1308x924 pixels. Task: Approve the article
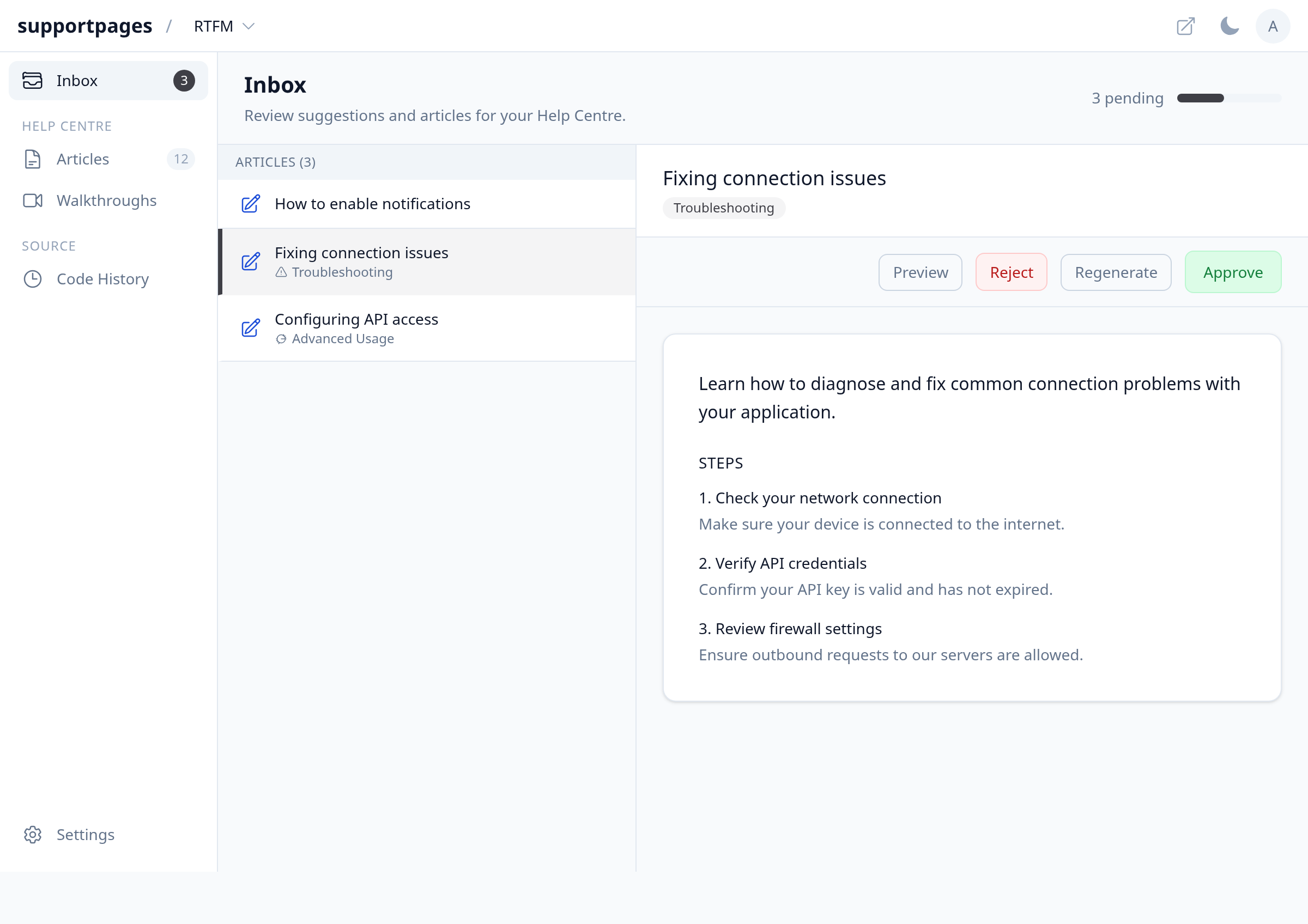1233,272
